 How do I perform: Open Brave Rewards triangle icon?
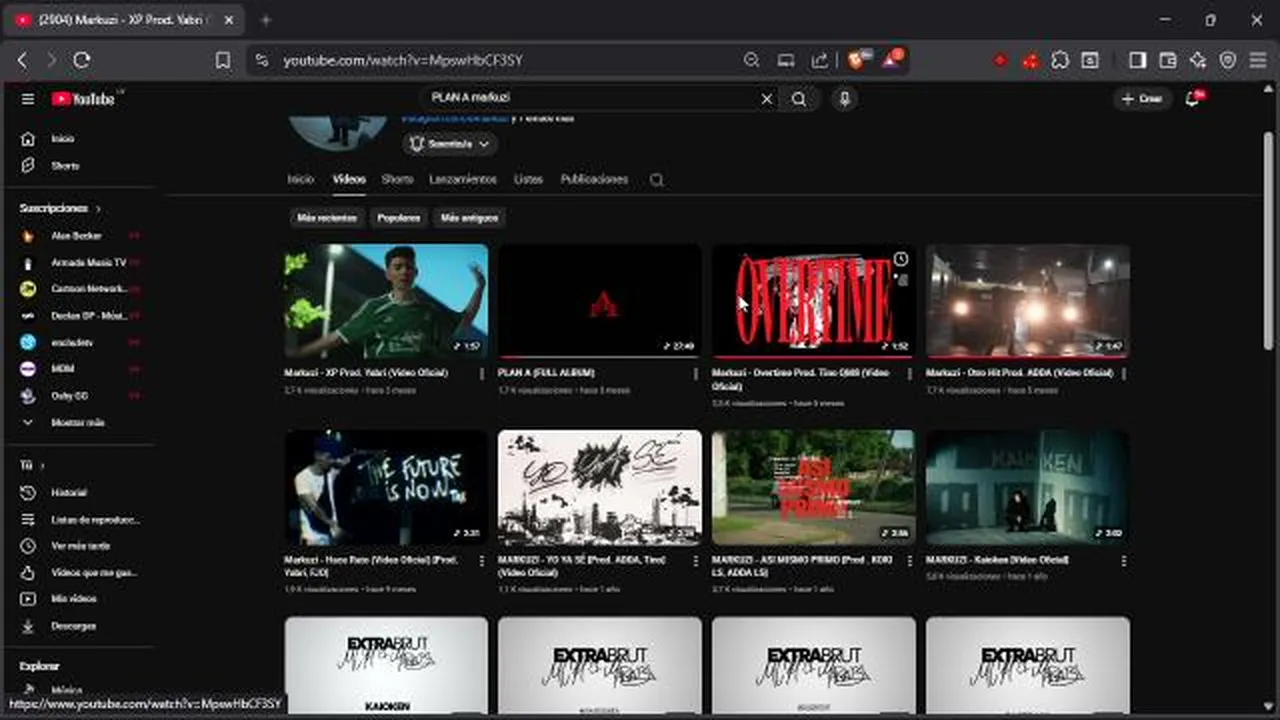tap(891, 60)
